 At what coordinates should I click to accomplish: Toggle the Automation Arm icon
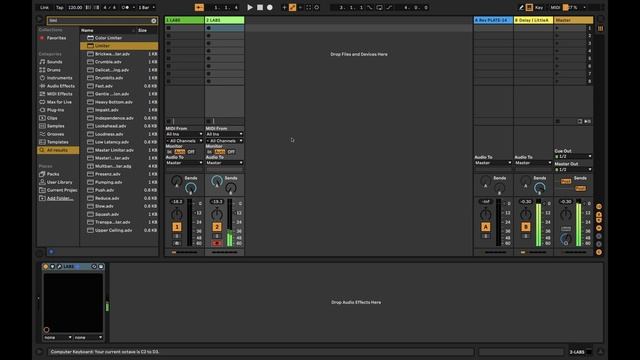click(x=292, y=7)
